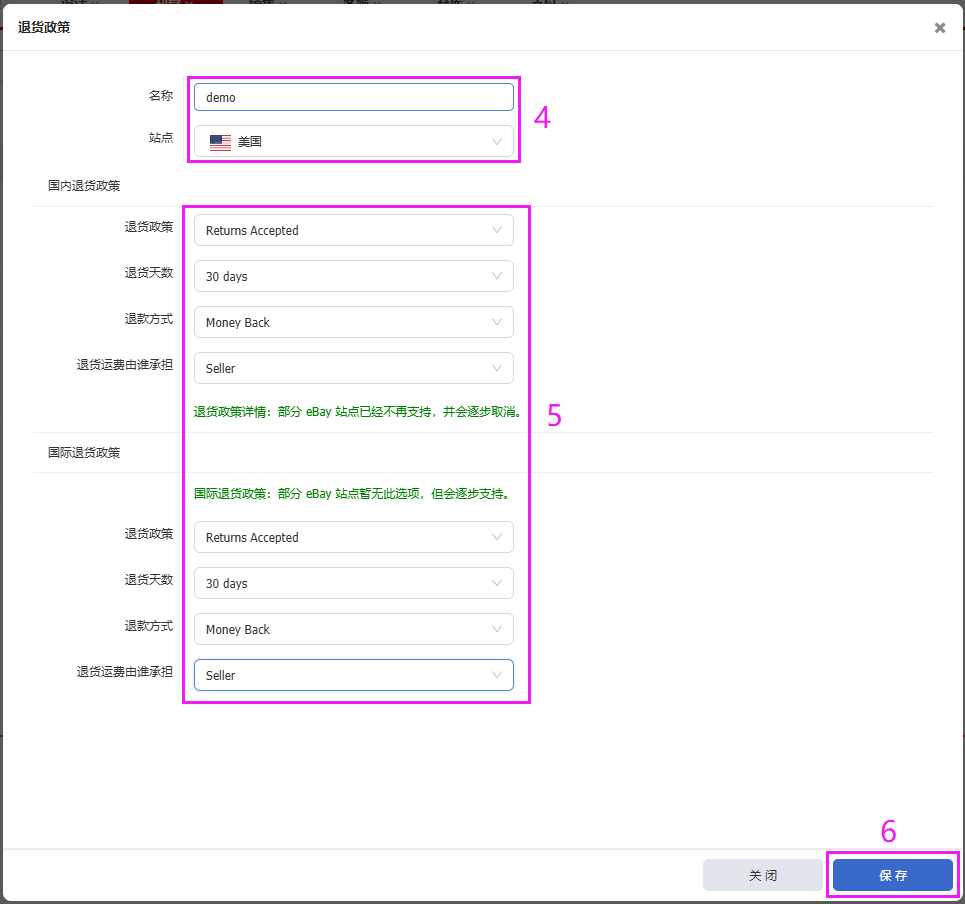Open domestic 退货运费由谁承担 Seller dropdown
Screen dimensions: 965x904
coord(354,368)
